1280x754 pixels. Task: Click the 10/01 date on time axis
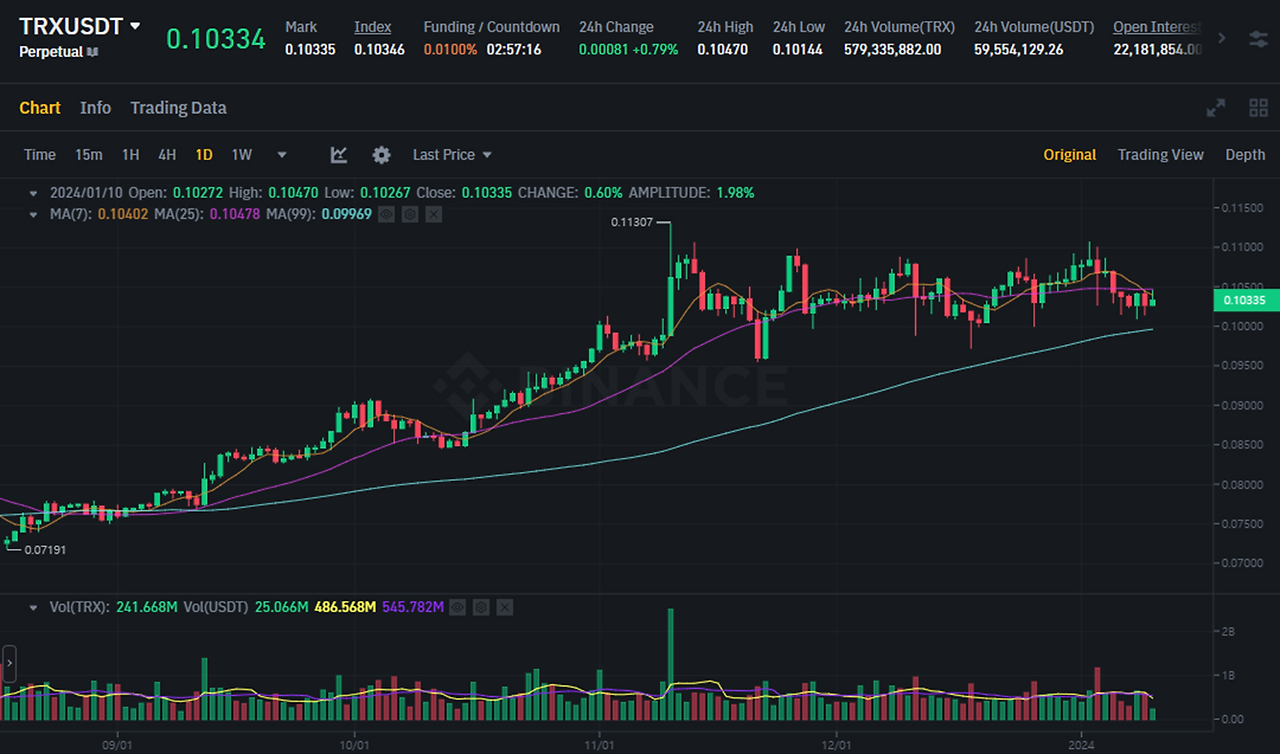[x=355, y=745]
